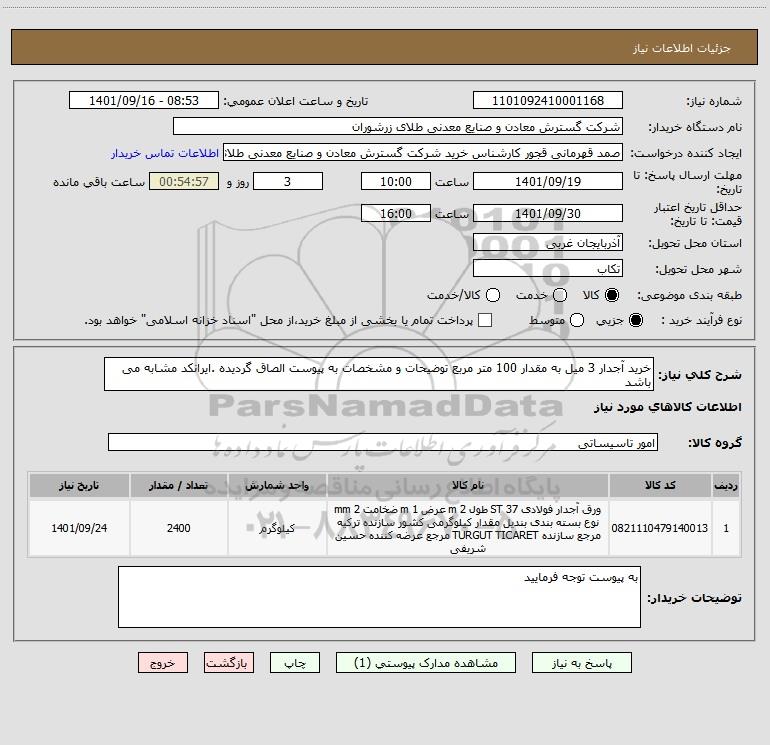Click the شهر محل تحویل field تکاب
This screenshot has height=745, width=770.
[x=548, y=269]
